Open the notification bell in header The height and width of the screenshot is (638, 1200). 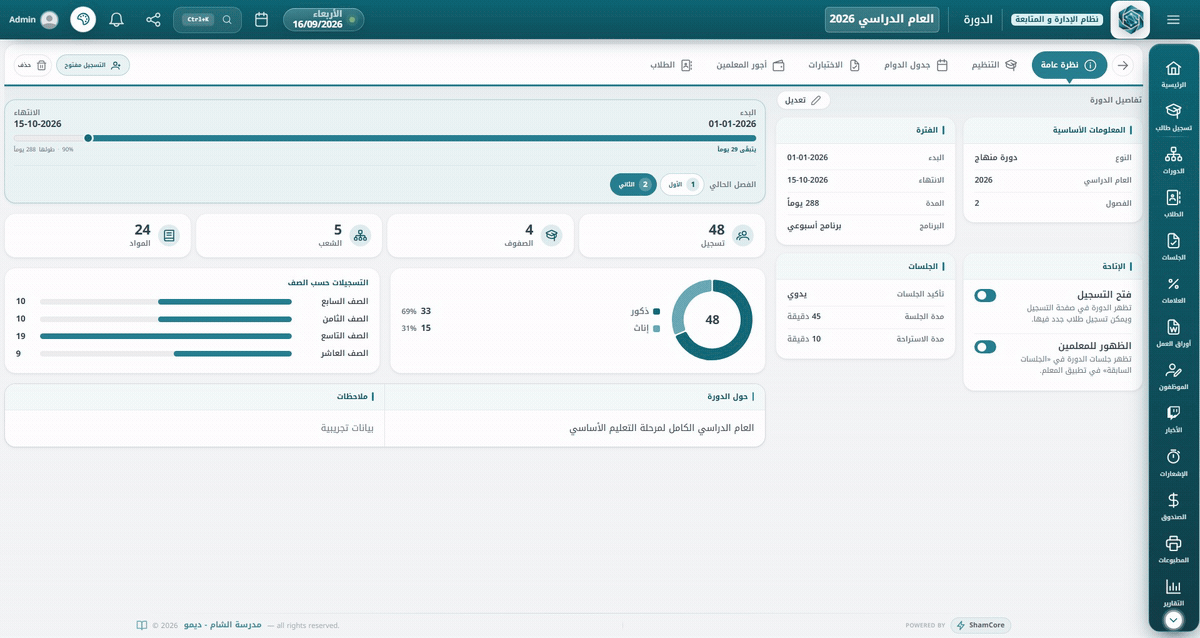pos(116,20)
